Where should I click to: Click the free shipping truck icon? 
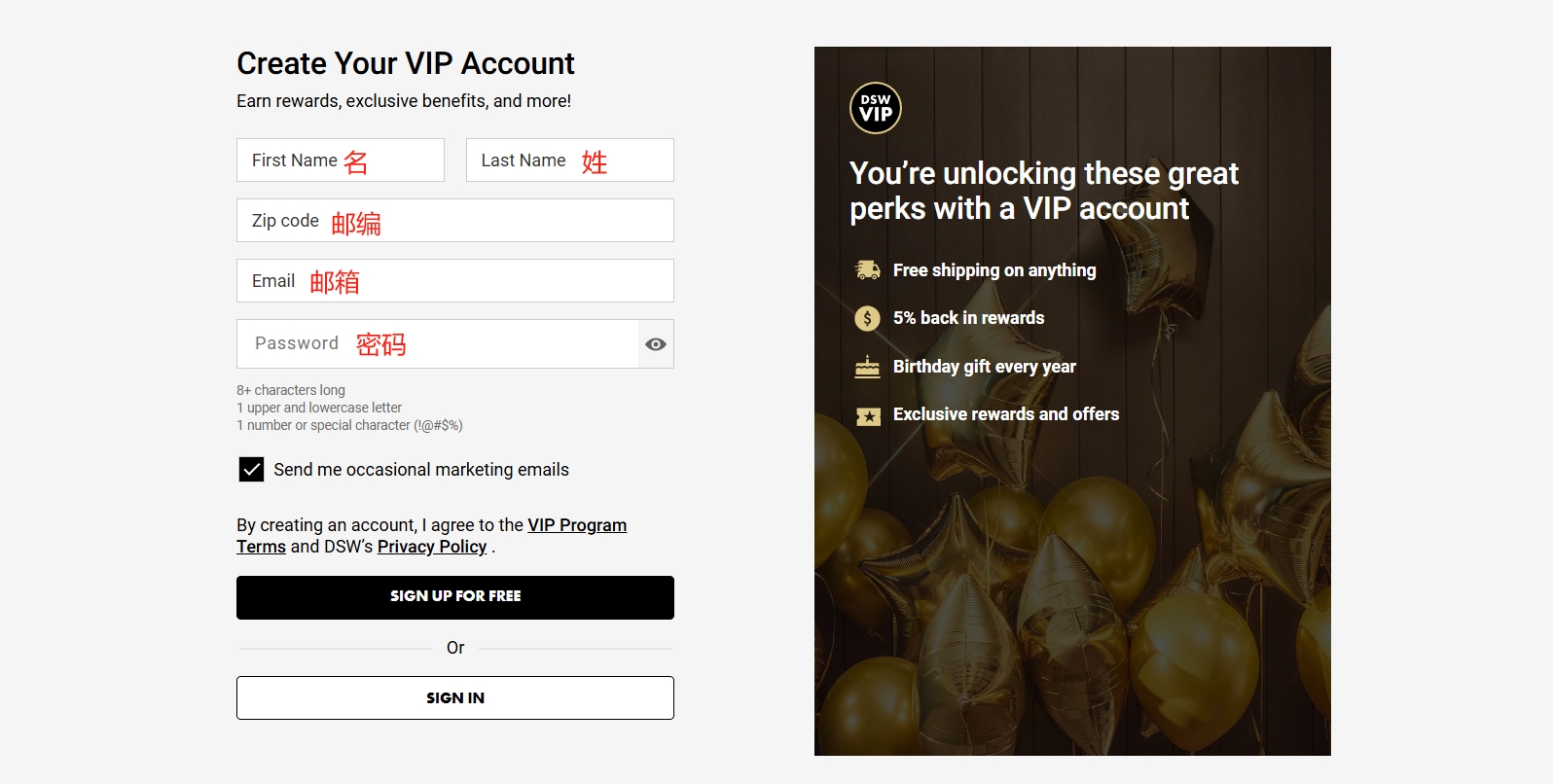tap(867, 269)
